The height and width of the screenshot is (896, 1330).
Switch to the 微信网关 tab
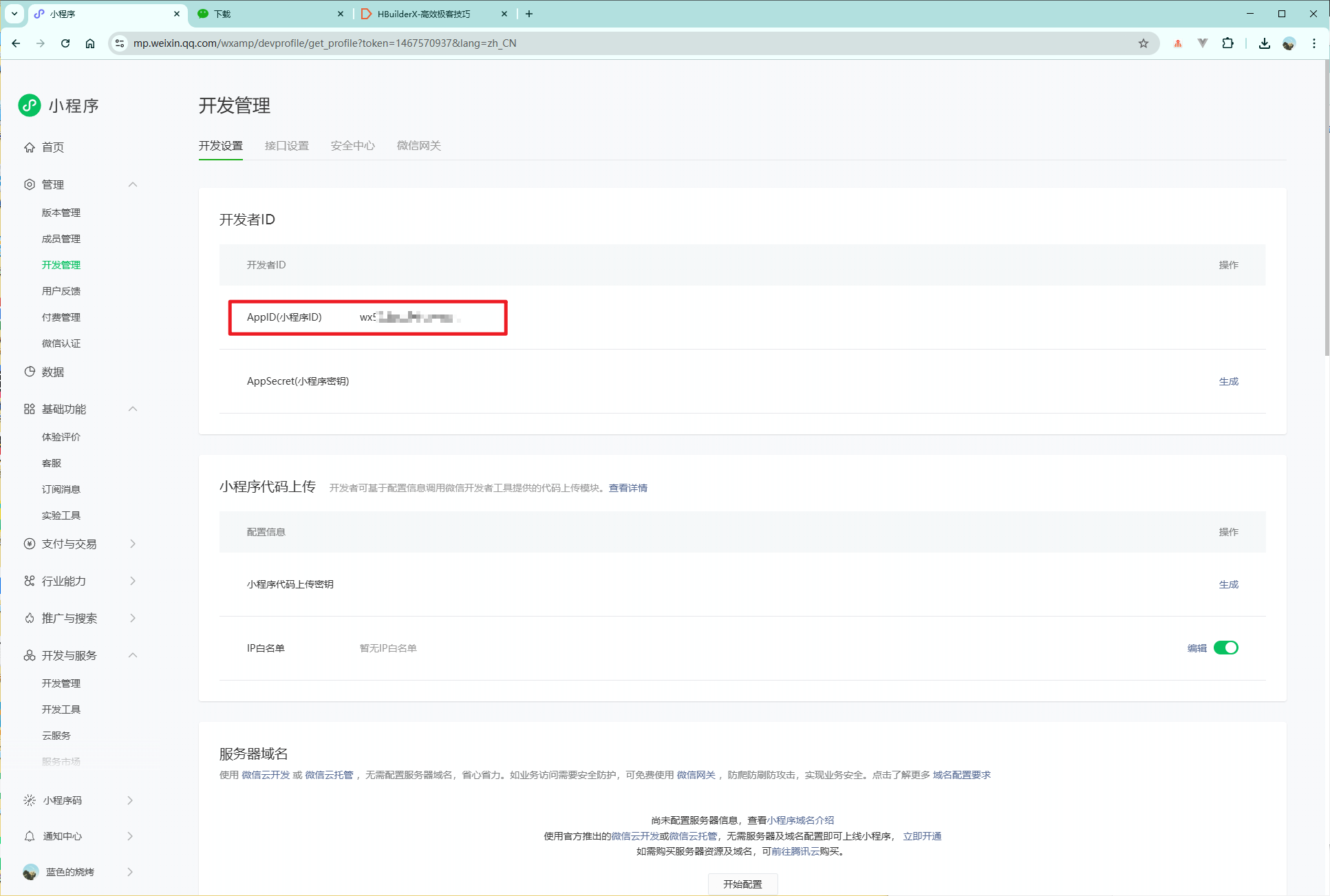419,146
